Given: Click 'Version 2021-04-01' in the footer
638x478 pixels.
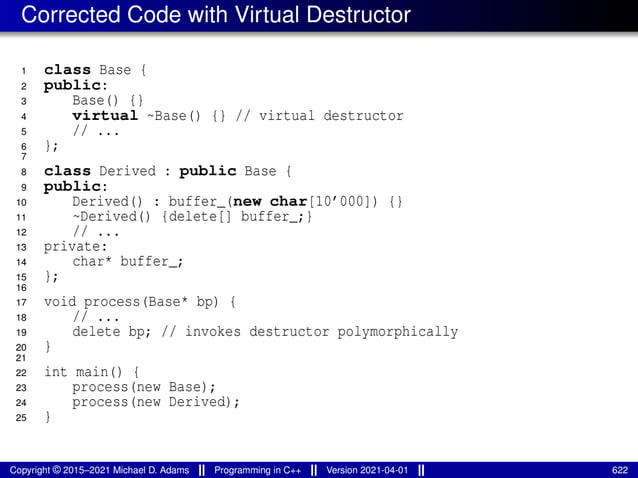Looking at the screenshot, I should (x=367, y=470).
